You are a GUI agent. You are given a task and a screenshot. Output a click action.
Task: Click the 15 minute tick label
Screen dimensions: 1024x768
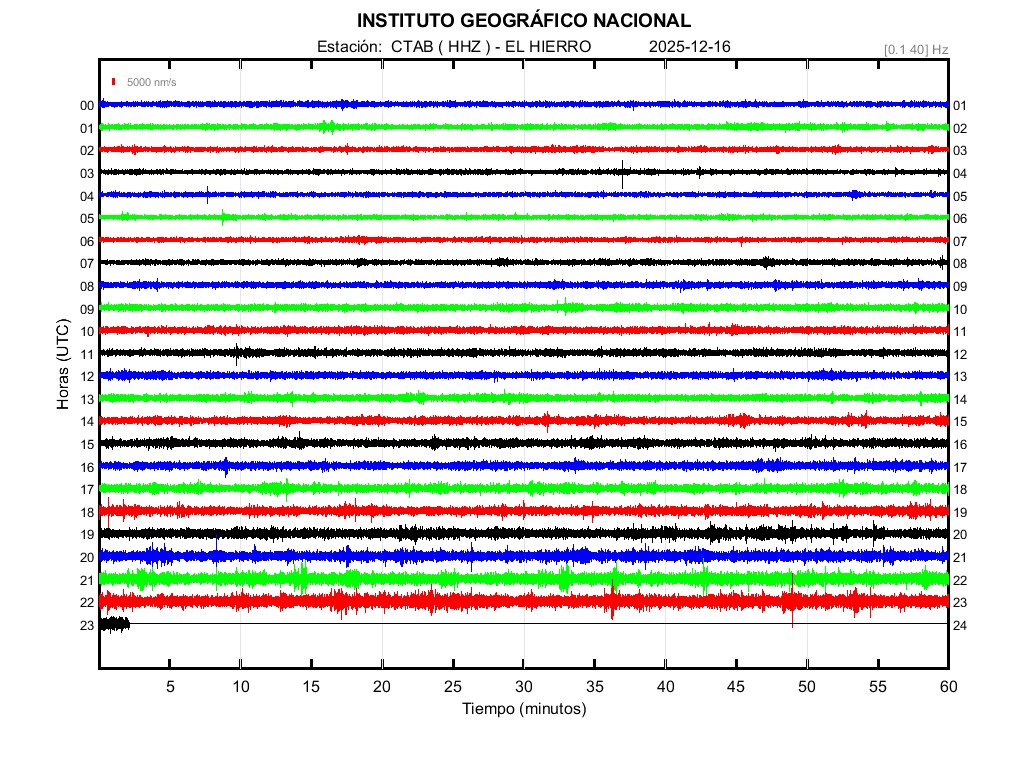click(x=312, y=687)
